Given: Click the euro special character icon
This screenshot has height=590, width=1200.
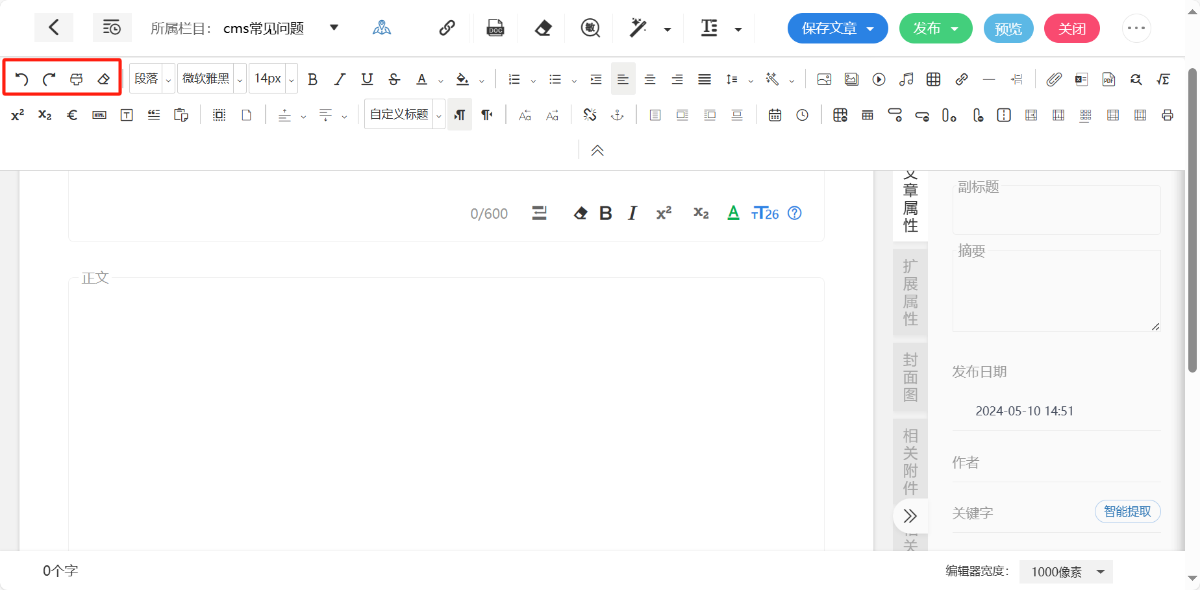Looking at the screenshot, I should [x=72, y=115].
